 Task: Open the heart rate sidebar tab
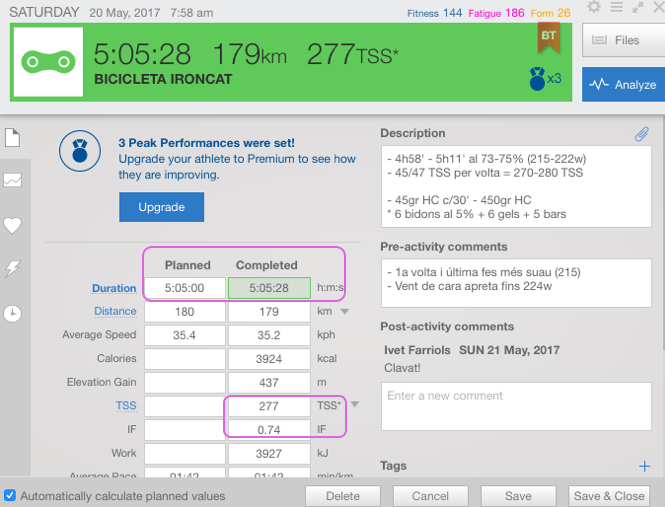pos(12,225)
